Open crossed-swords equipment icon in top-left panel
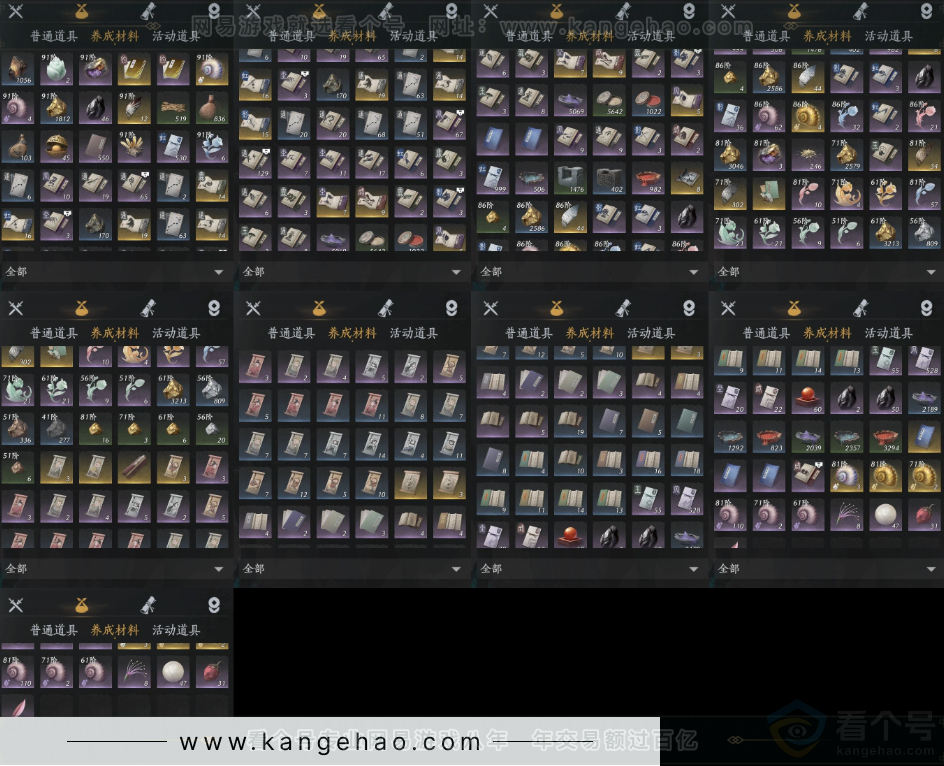 click(16, 11)
